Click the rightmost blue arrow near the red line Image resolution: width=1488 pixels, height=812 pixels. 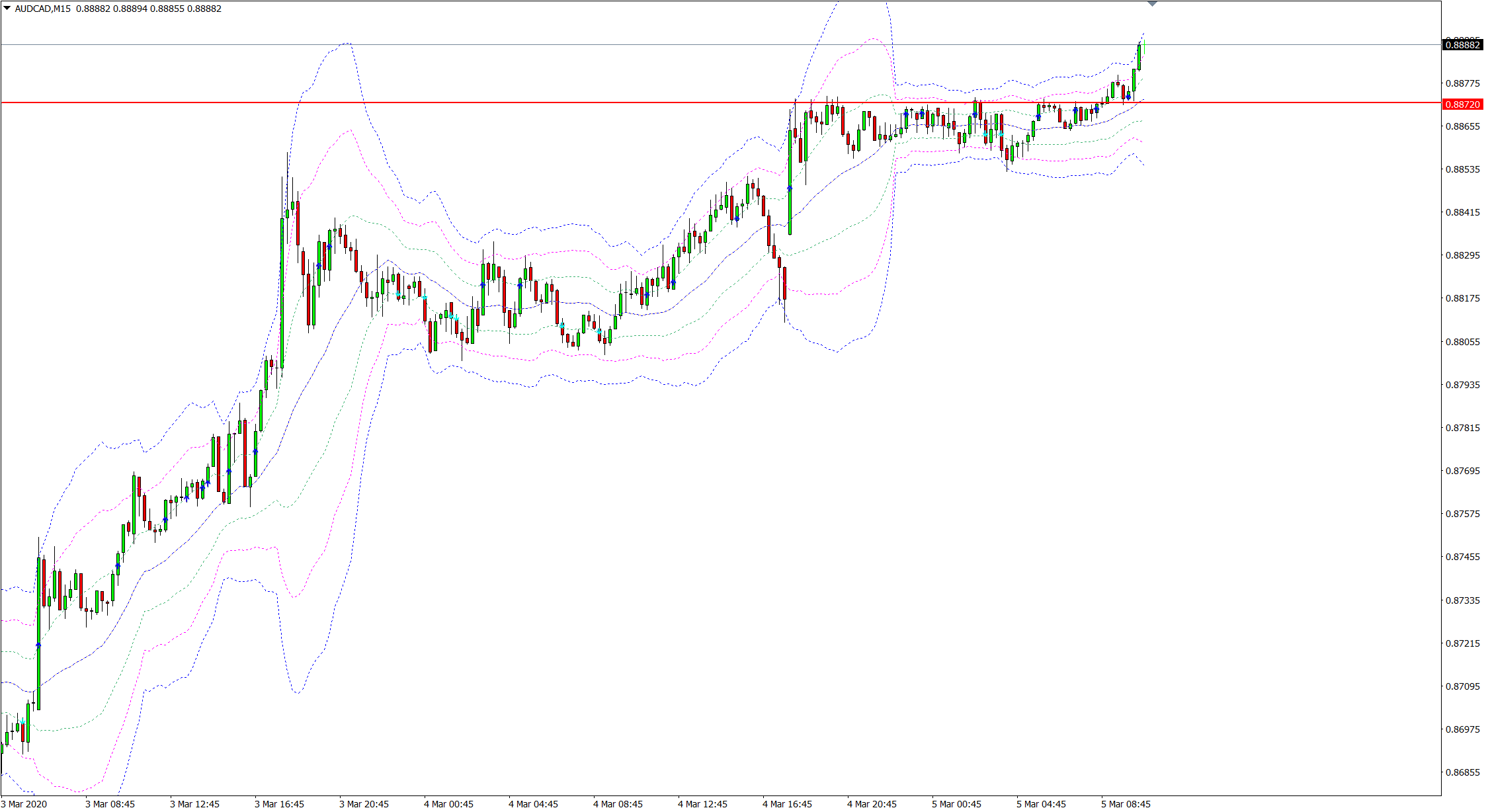pos(1128,97)
